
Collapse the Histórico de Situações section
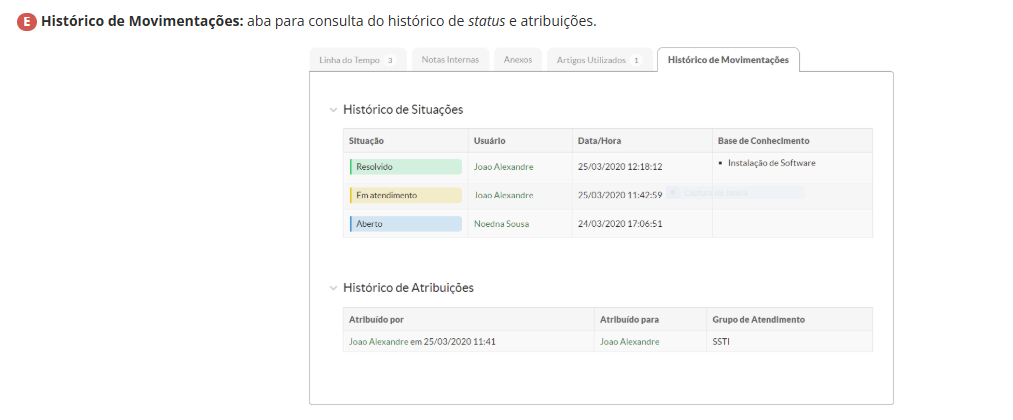(334, 110)
